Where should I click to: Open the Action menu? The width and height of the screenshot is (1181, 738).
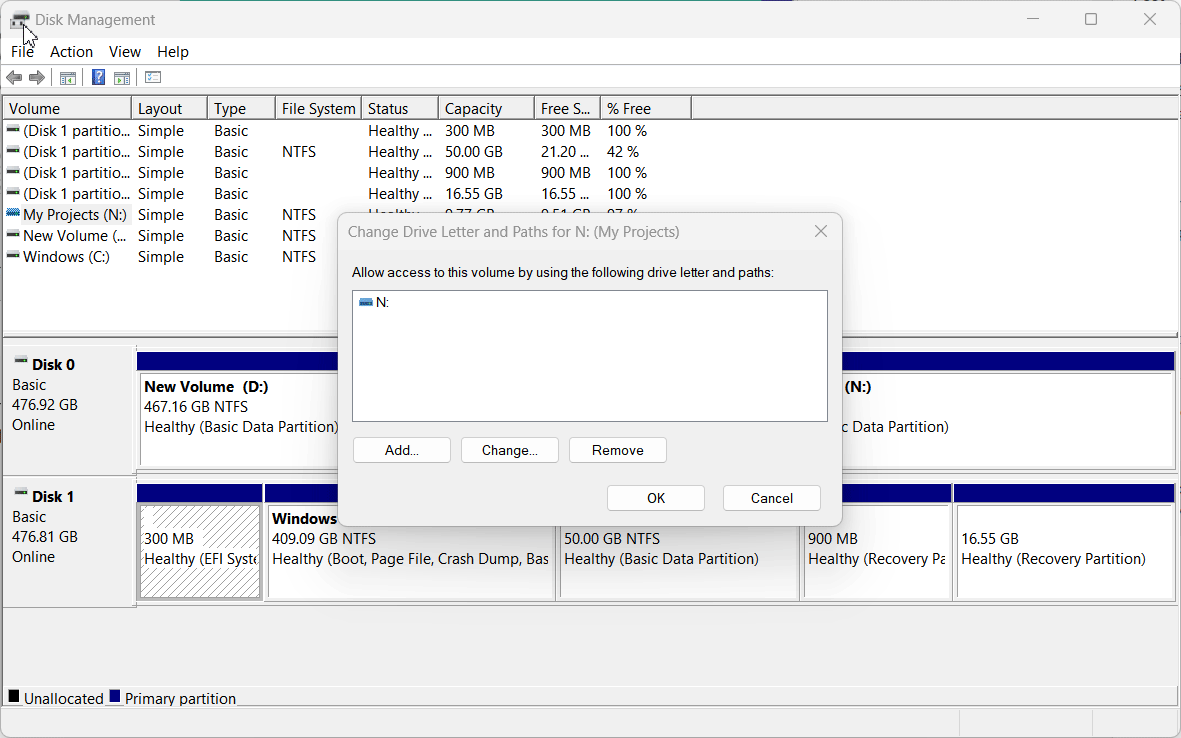tap(72, 52)
